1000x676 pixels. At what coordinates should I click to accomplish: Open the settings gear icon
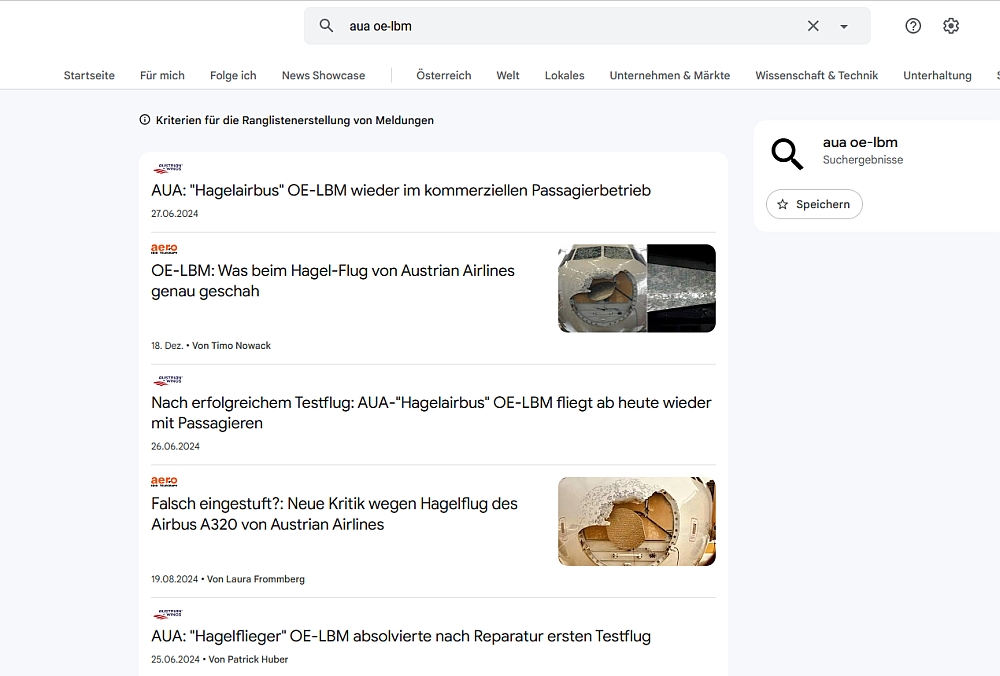951,26
